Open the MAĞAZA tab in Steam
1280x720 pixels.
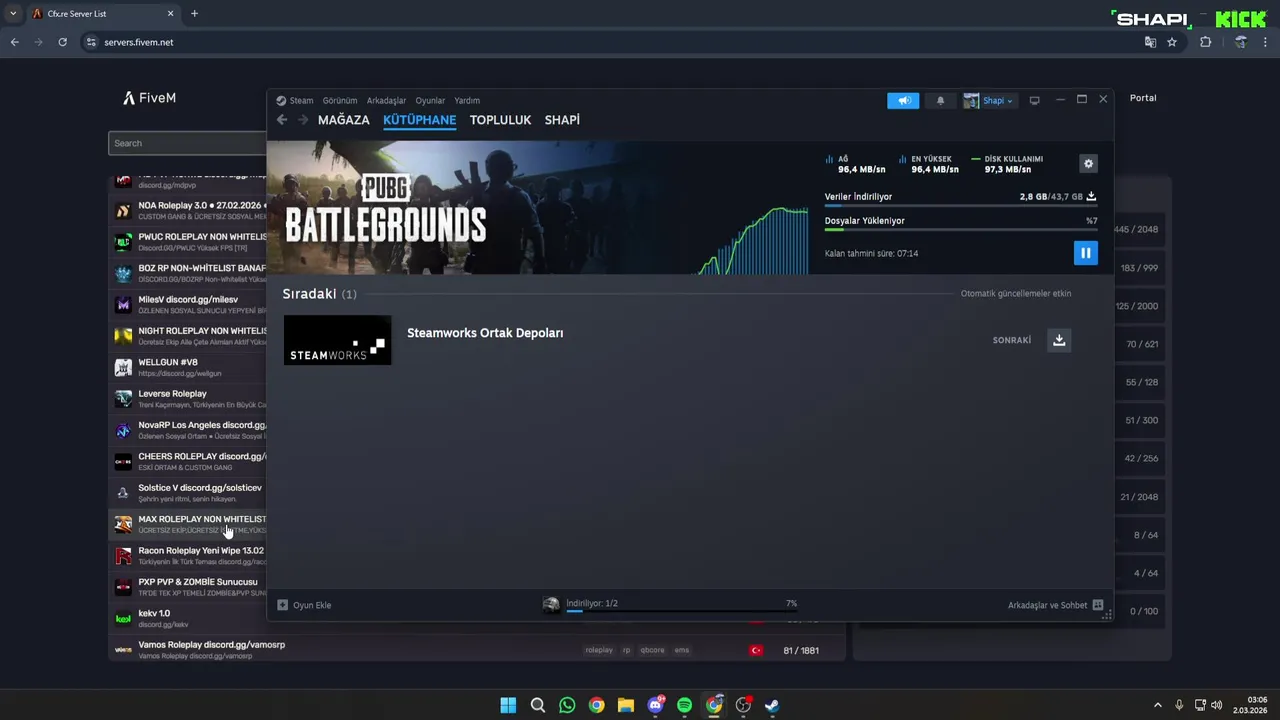(344, 120)
